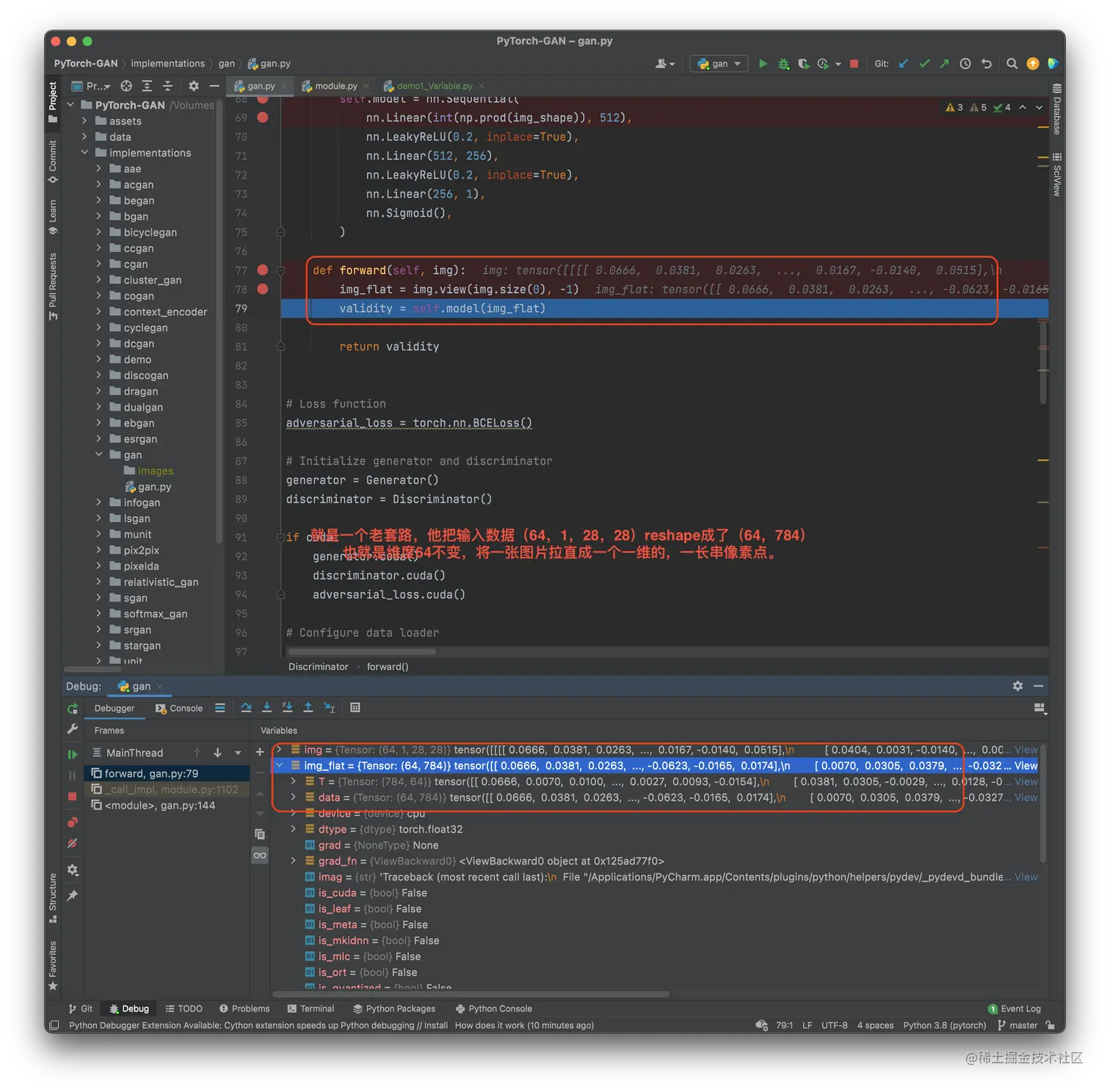Add new watch with plus icon
The image size is (1110, 1092).
259,752
